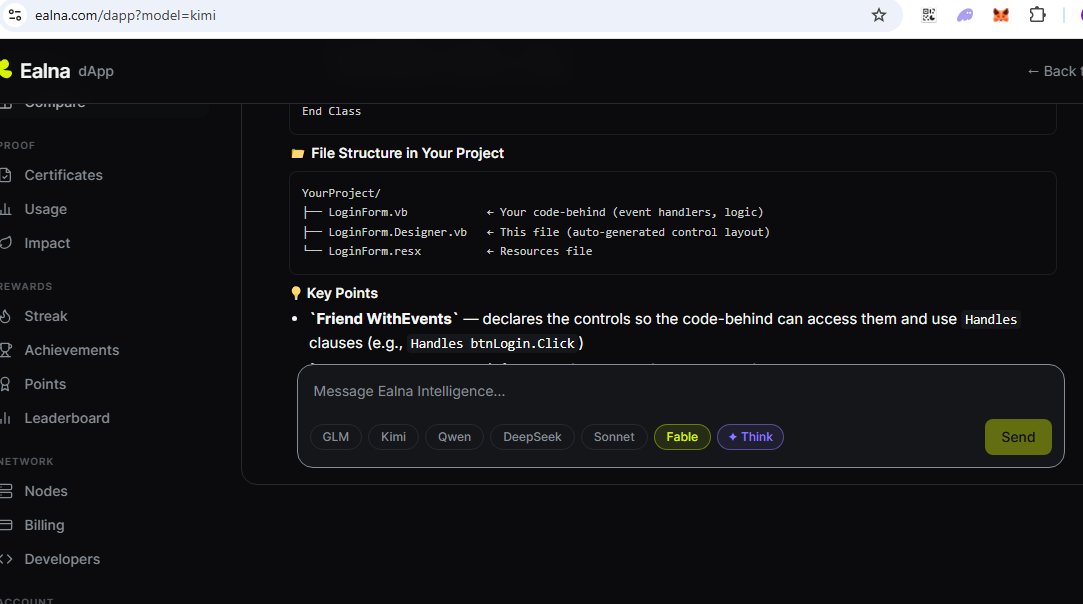Image resolution: width=1083 pixels, height=604 pixels.
Task: Click the Achievements trophy icon
Action: tap(6, 350)
